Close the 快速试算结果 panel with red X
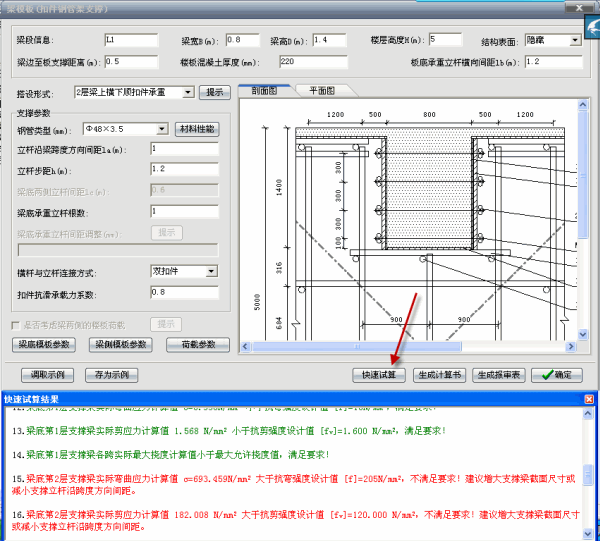Screen dimensions: 600x541 589,399
